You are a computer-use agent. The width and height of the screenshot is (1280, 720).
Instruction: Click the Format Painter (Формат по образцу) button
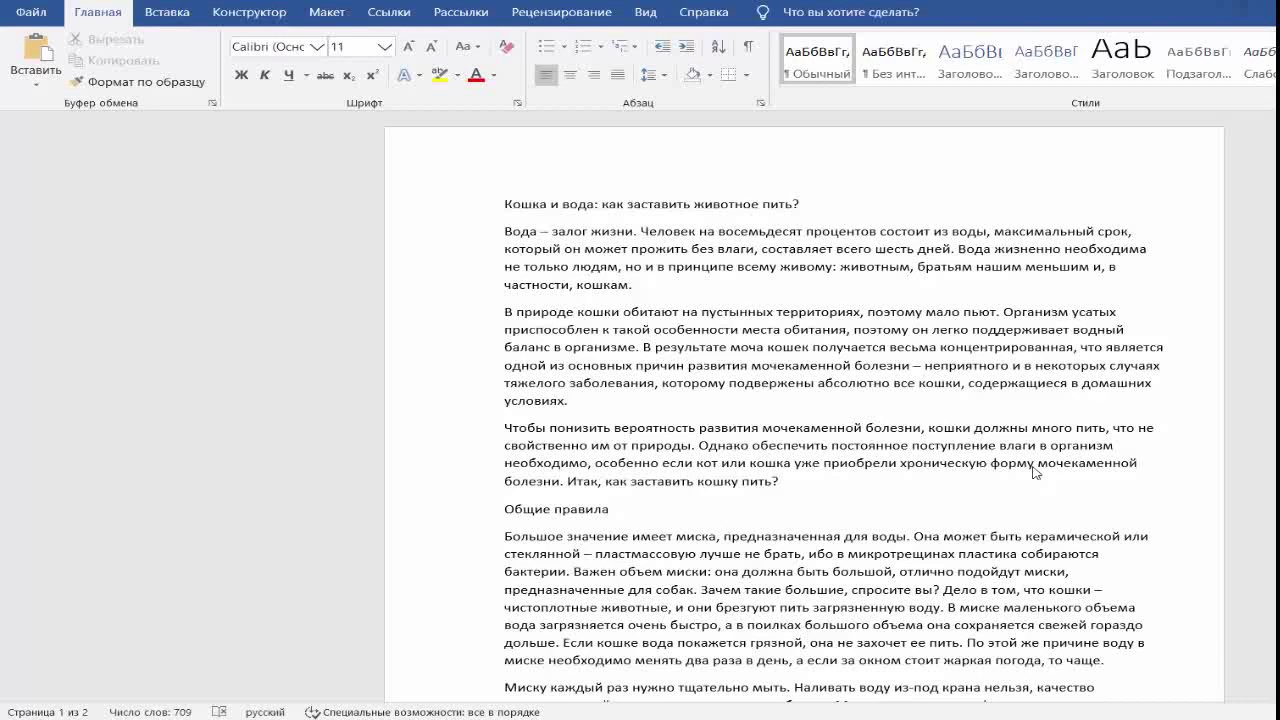137,82
